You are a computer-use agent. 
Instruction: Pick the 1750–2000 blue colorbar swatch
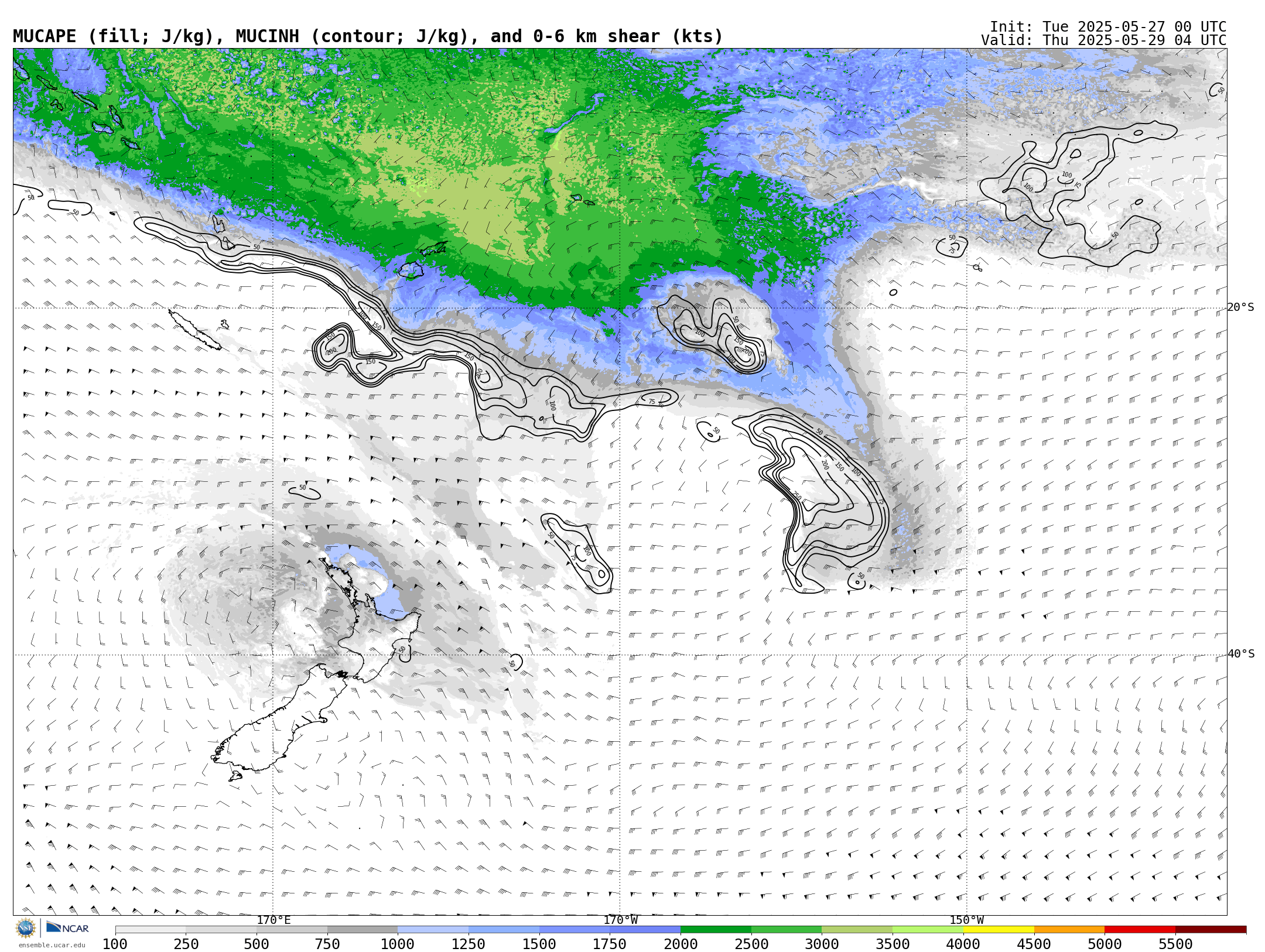645,930
